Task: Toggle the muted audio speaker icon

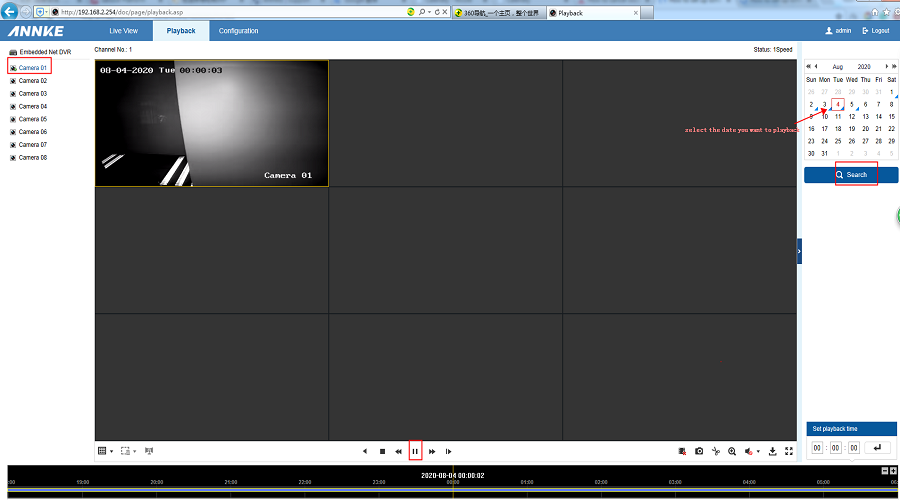Action: pyautogui.click(x=748, y=451)
